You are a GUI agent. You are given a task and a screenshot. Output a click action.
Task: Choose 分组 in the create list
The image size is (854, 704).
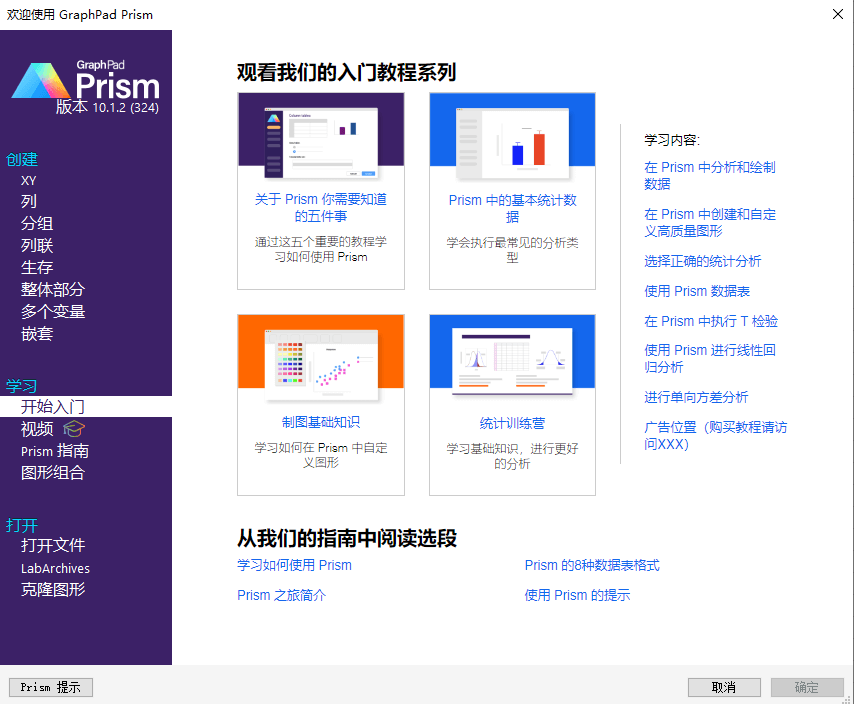tap(37, 223)
